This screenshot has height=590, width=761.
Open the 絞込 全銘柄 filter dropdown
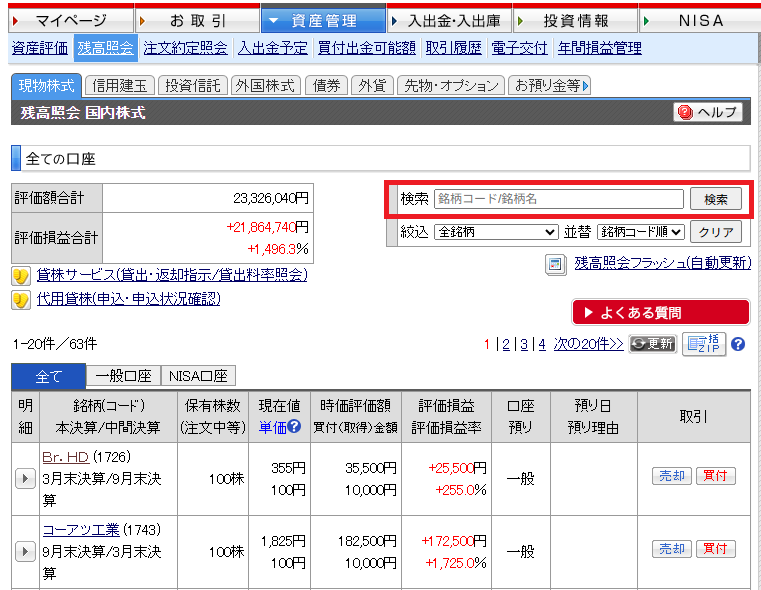[x=496, y=232]
